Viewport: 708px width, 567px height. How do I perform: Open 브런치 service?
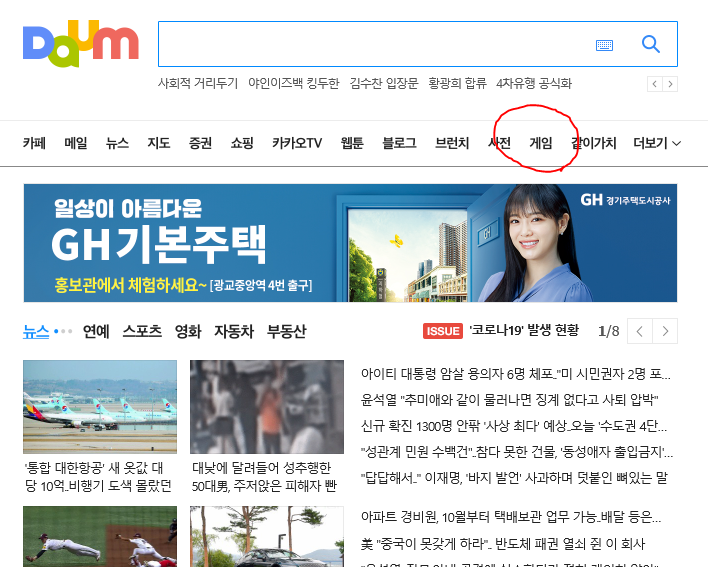coord(452,143)
